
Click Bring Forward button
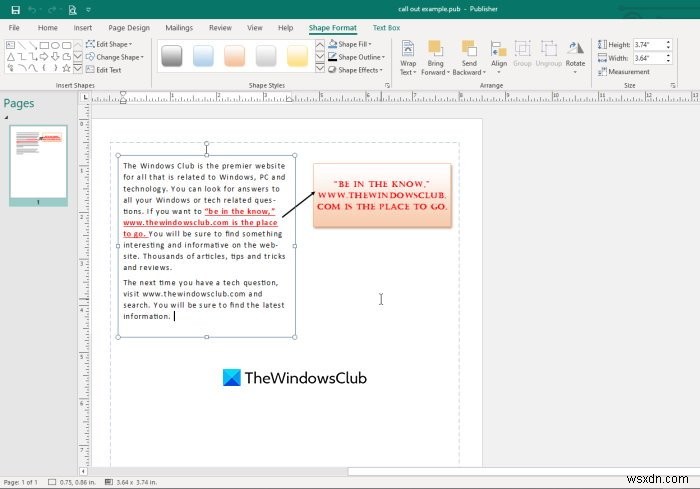[435, 58]
